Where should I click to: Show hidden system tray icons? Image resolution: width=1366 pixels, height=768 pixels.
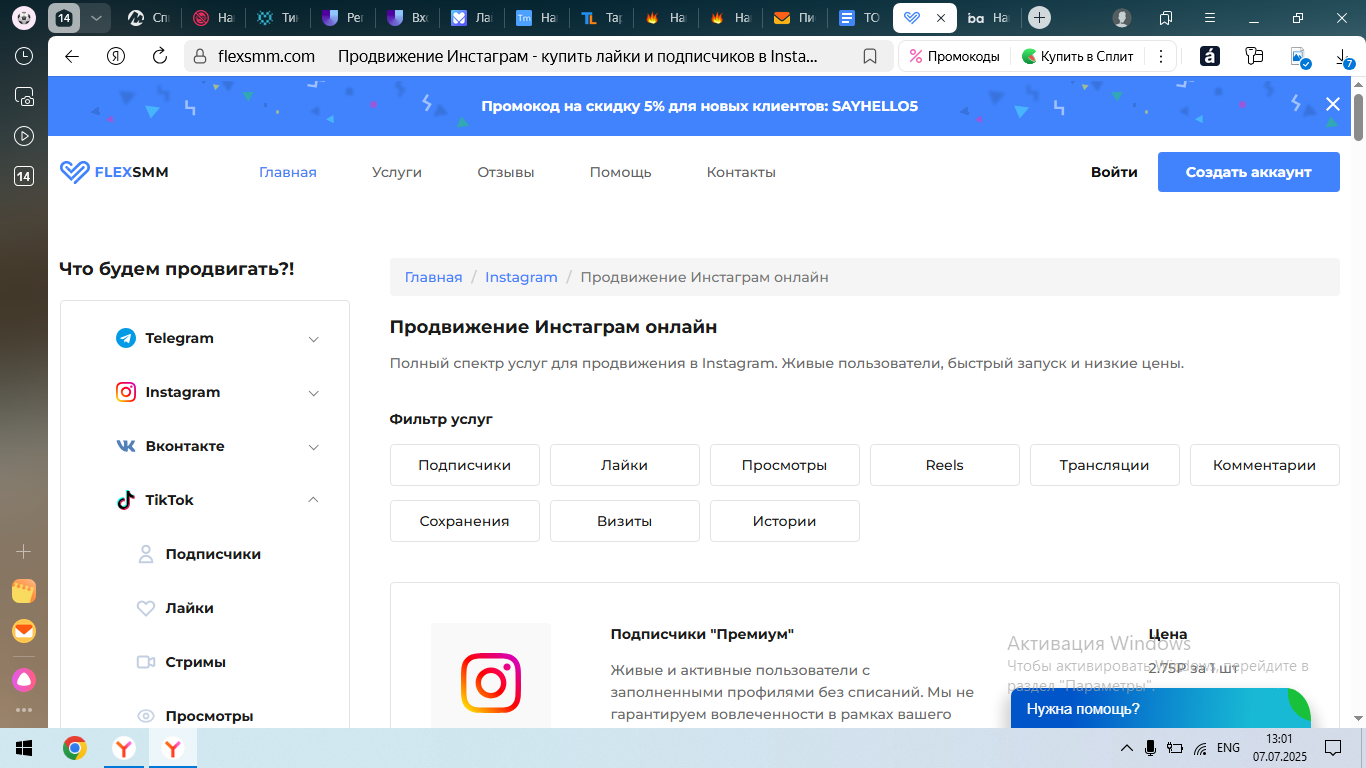[1127, 748]
